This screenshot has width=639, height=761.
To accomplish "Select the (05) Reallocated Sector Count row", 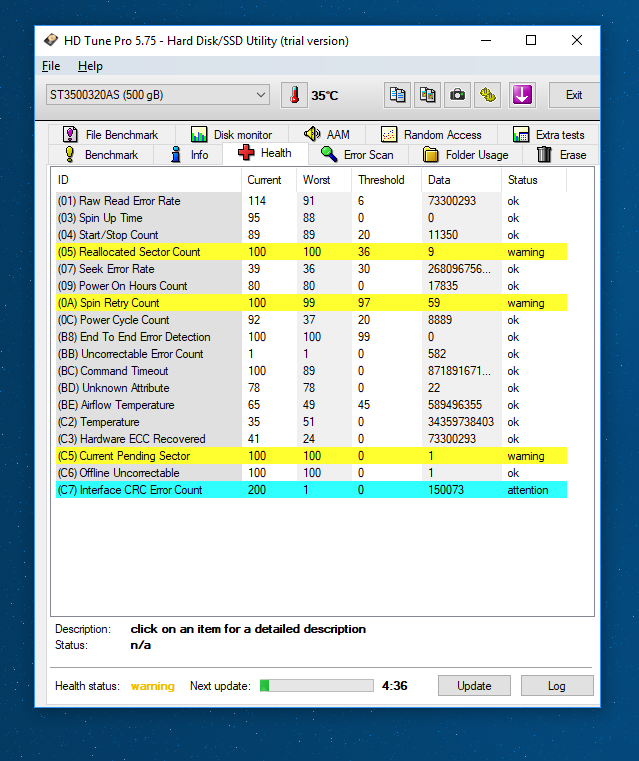I will [311, 252].
